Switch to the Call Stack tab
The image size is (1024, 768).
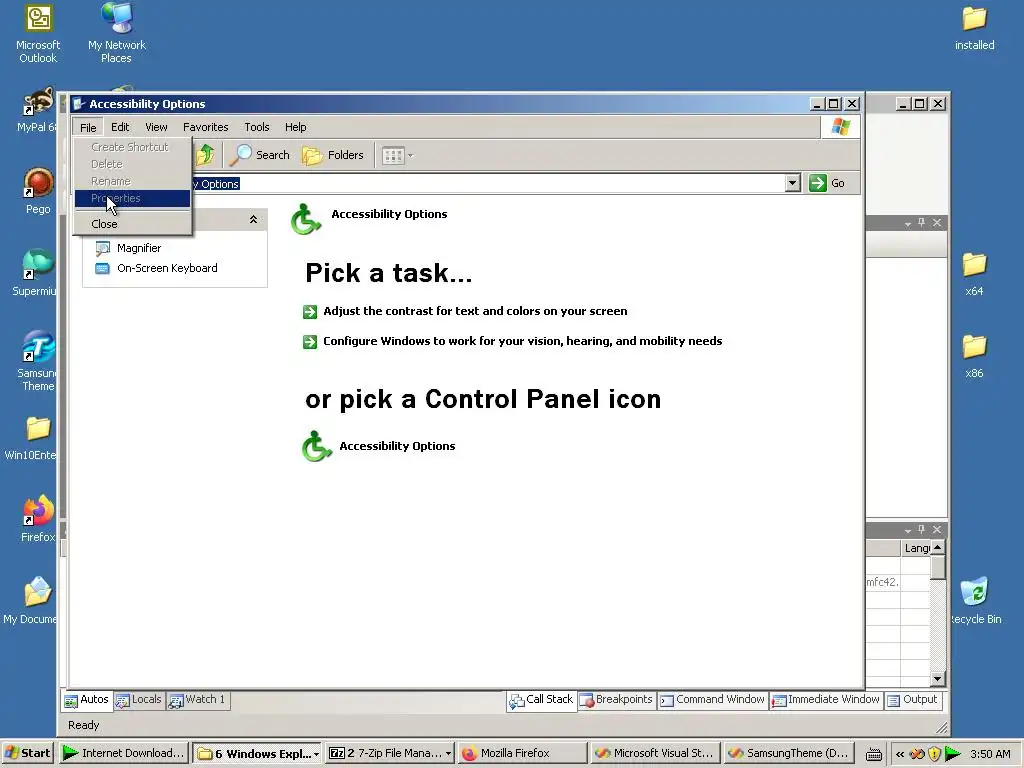click(x=541, y=700)
